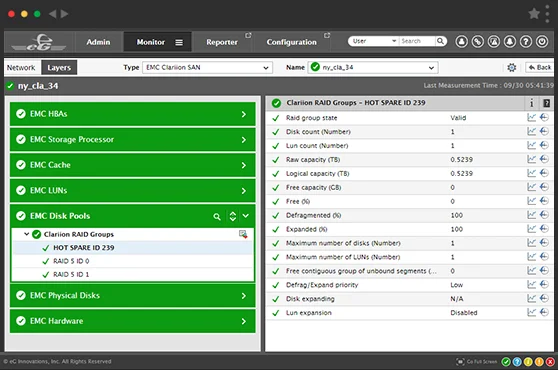Expand the EMC Storage Processor layer
The height and width of the screenshot is (370, 558).
[x=132, y=139]
